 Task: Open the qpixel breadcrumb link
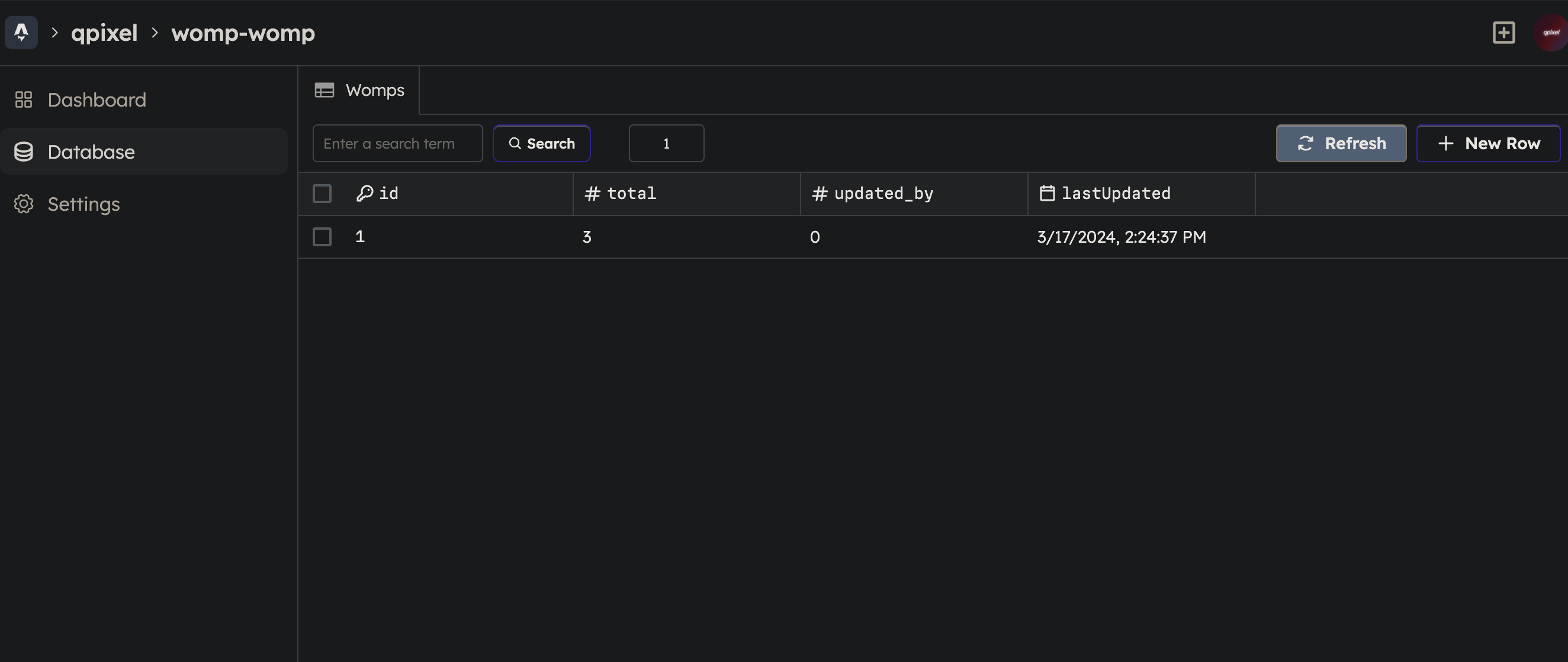[104, 33]
